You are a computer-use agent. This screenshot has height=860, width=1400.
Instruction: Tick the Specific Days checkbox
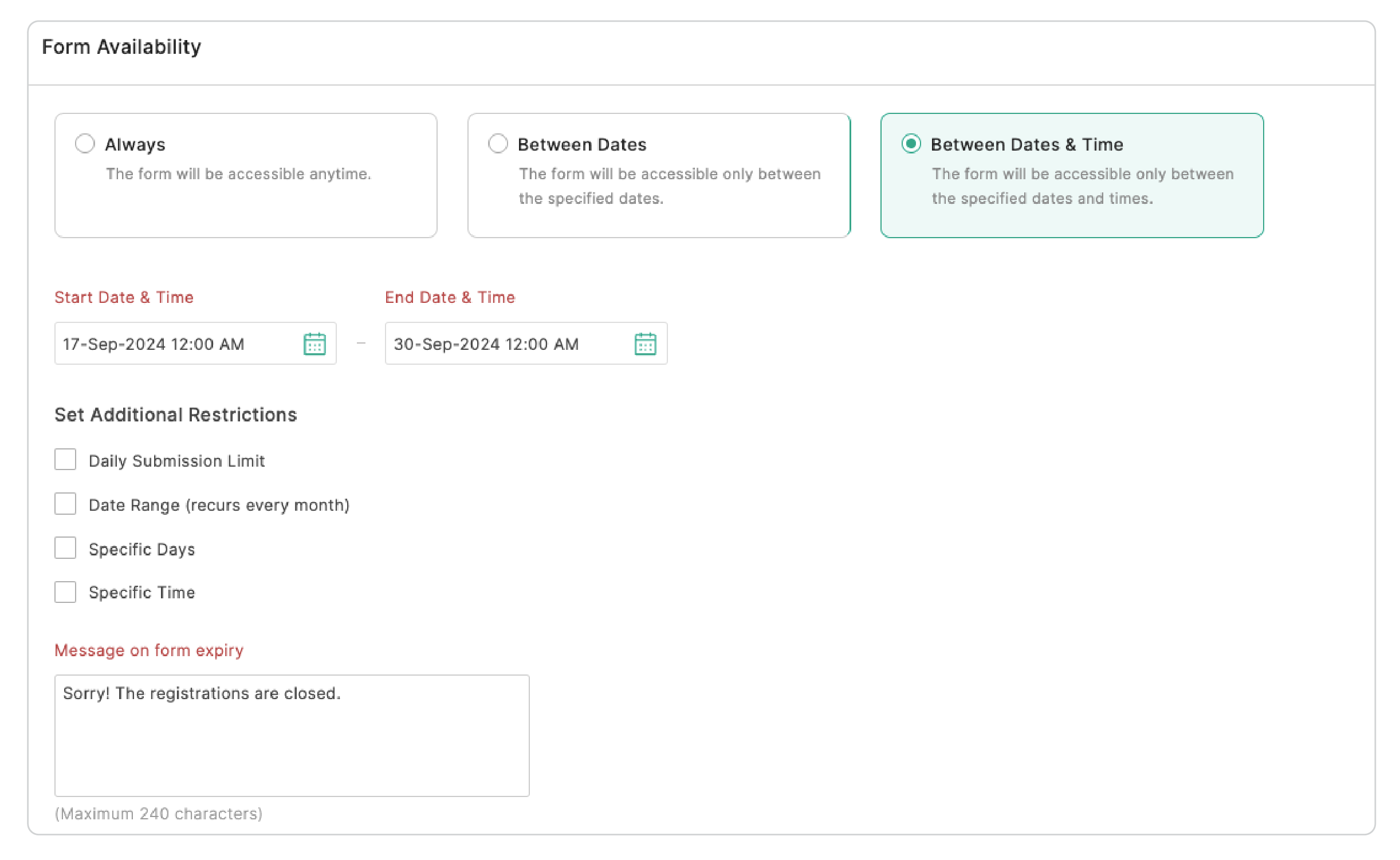pyautogui.click(x=65, y=548)
